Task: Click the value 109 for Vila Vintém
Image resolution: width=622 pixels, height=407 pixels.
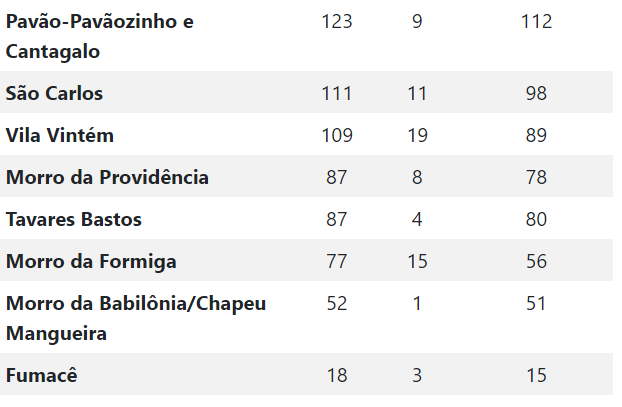Action: (x=337, y=135)
